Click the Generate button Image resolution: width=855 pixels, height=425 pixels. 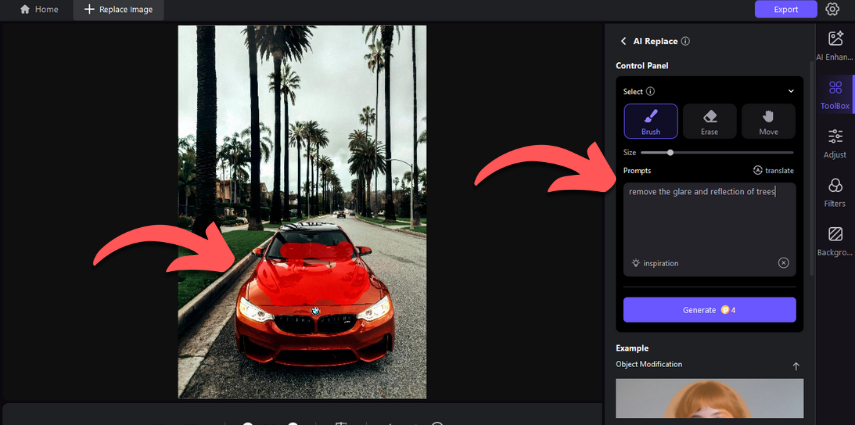[709, 310]
